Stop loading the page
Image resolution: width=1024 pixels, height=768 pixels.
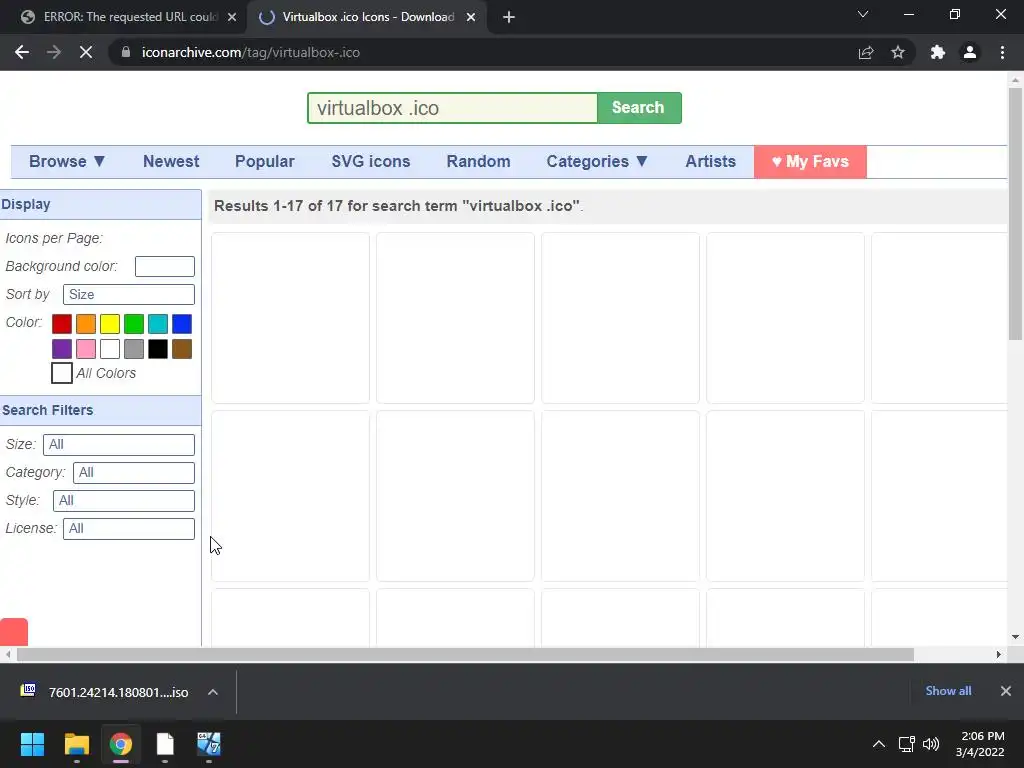86,52
